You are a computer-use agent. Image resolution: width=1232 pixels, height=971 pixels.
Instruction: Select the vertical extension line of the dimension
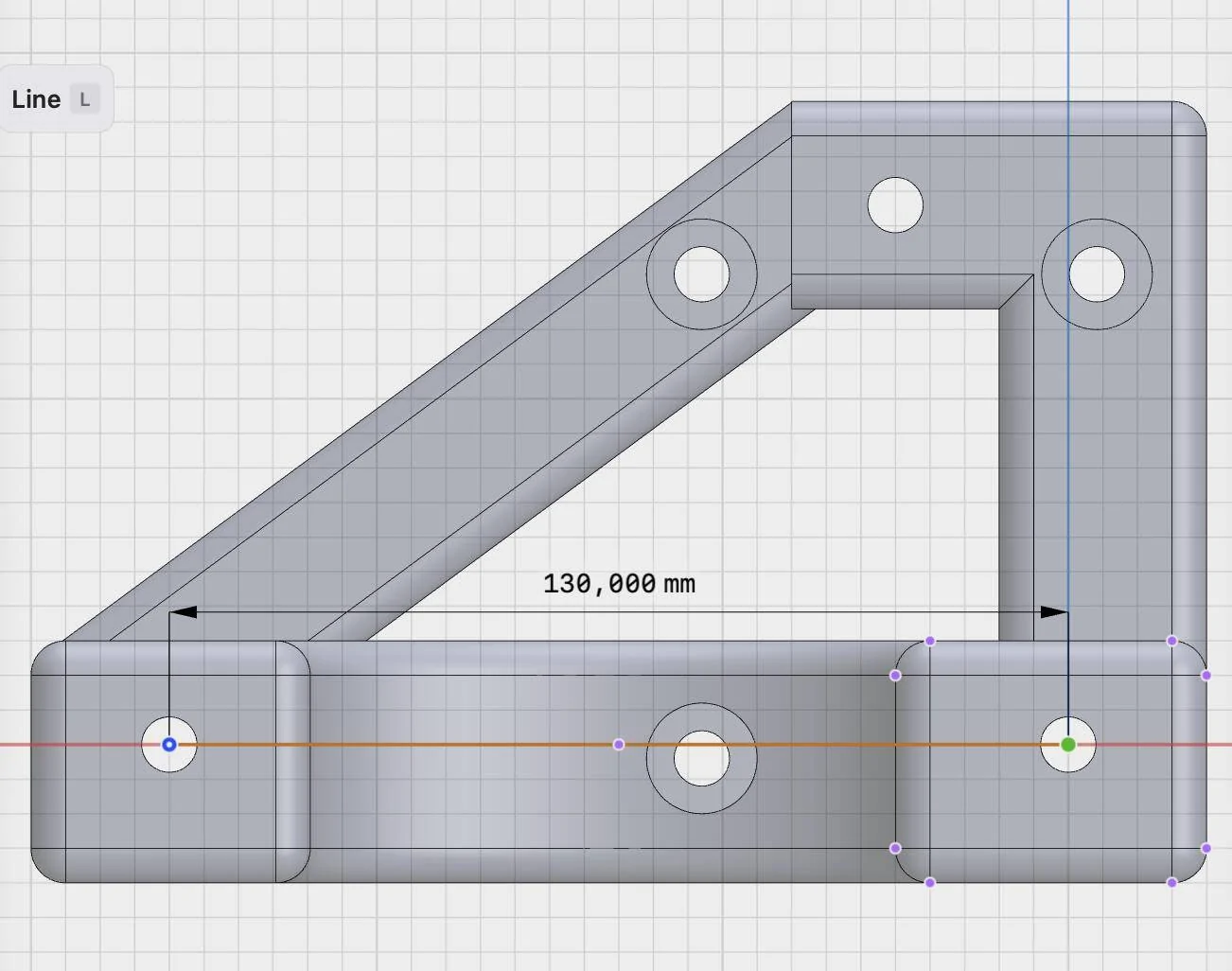tap(170, 672)
